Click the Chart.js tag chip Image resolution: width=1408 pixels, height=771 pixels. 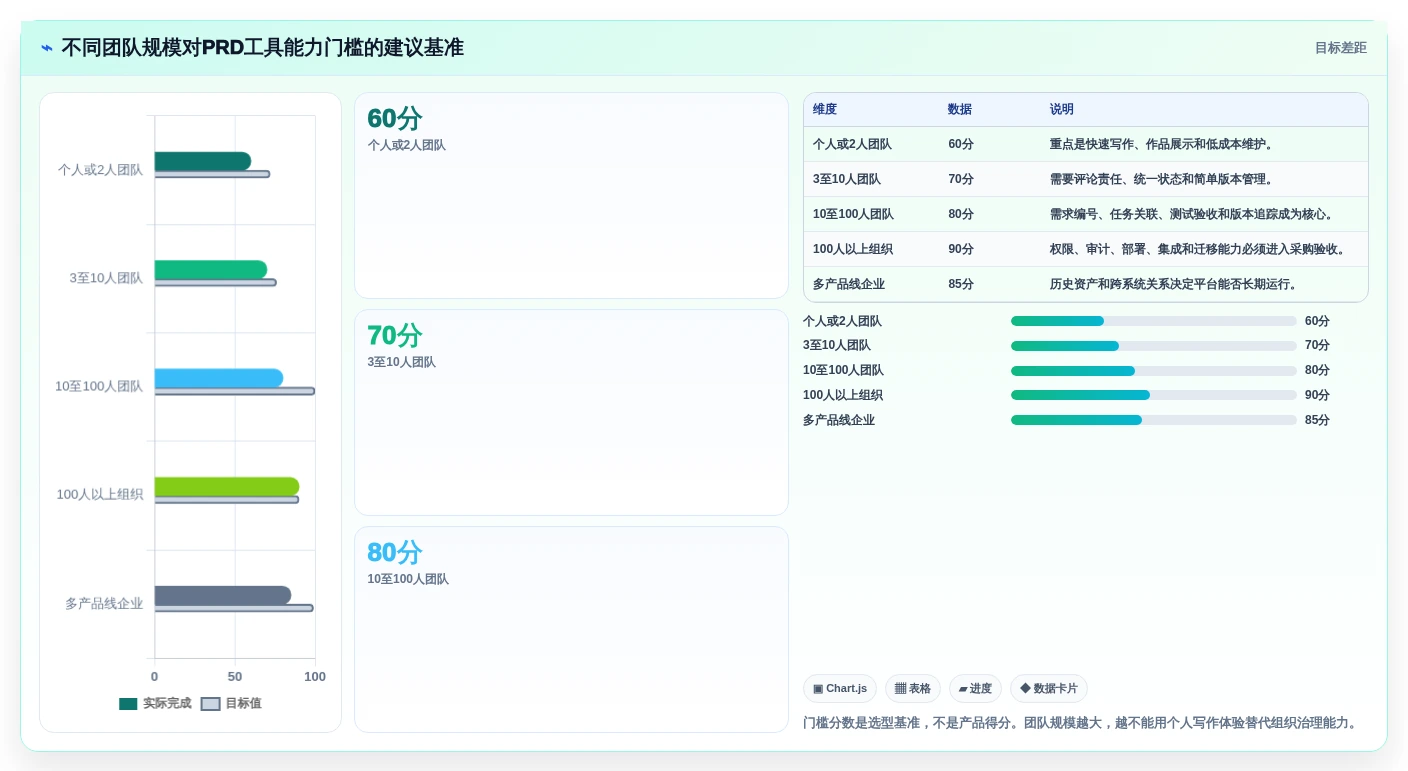[x=840, y=689]
